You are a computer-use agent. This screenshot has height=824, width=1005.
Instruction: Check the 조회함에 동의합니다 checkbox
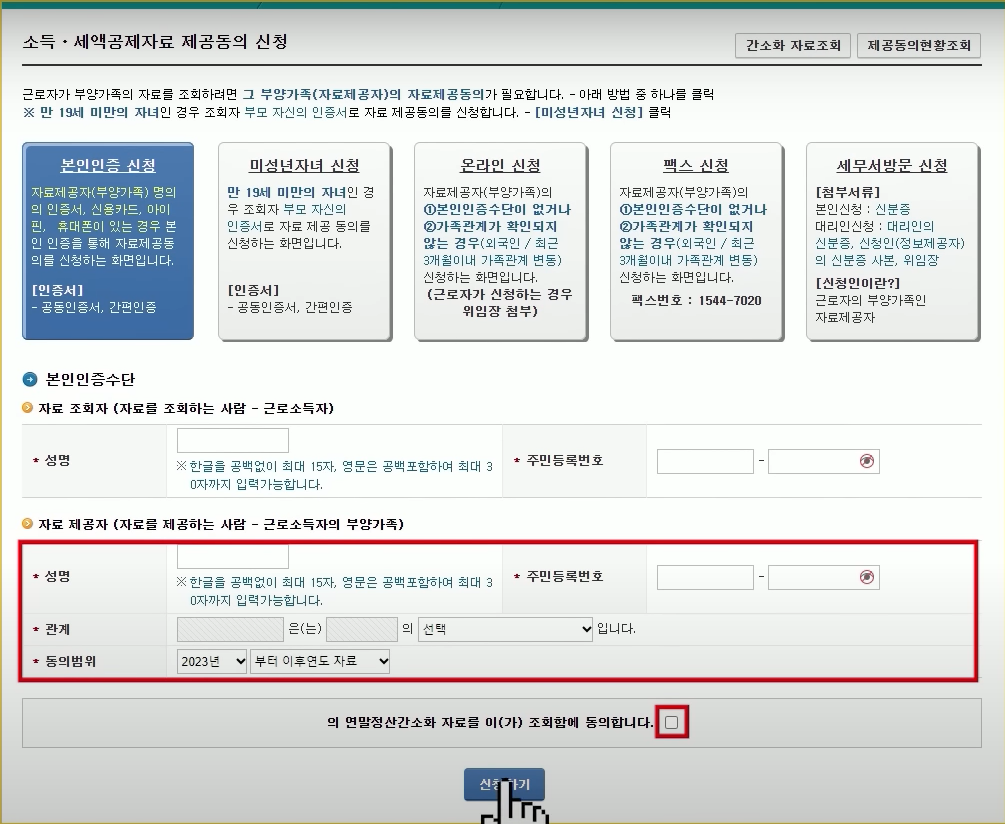(x=672, y=722)
